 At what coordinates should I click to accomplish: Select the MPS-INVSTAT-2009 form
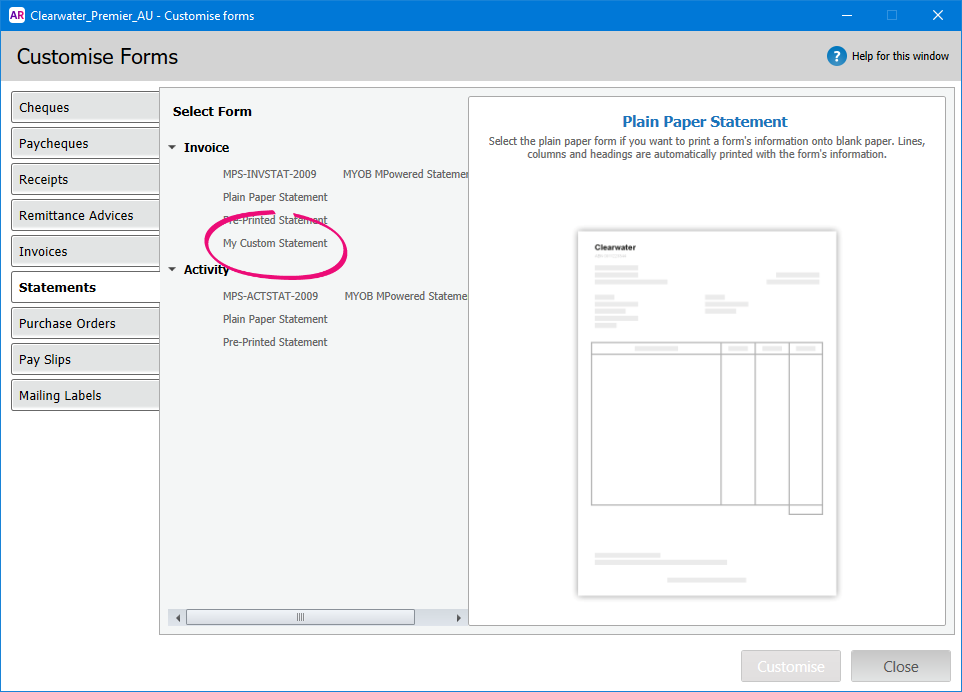(x=270, y=174)
